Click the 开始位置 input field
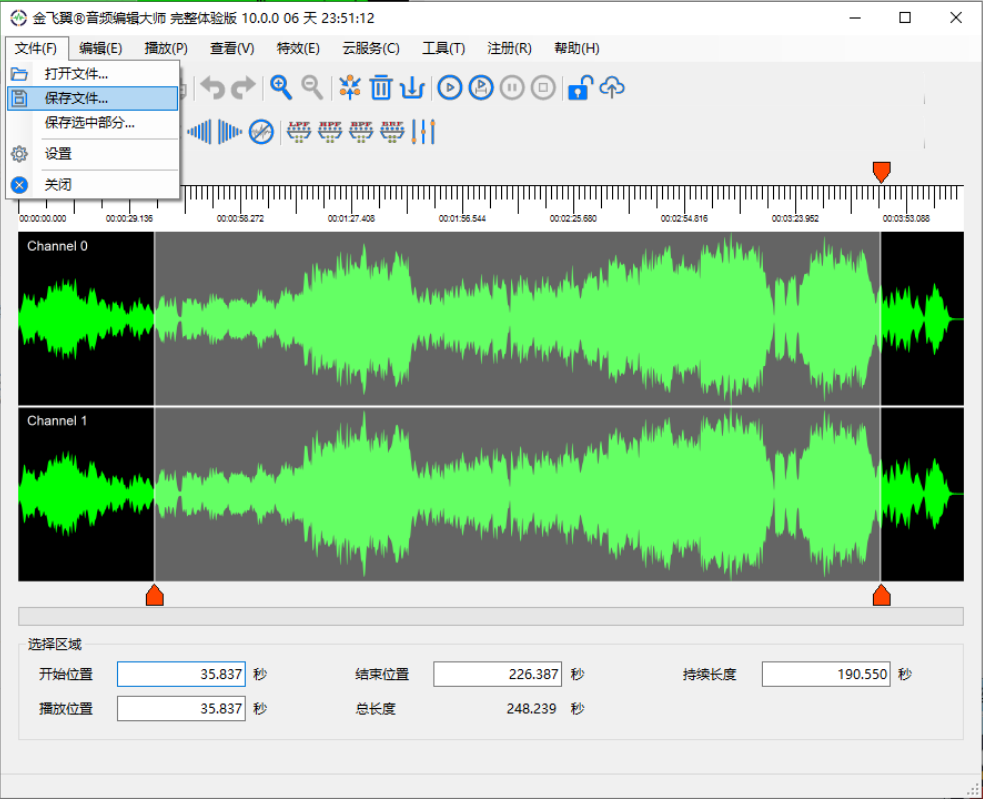 coord(181,674)
